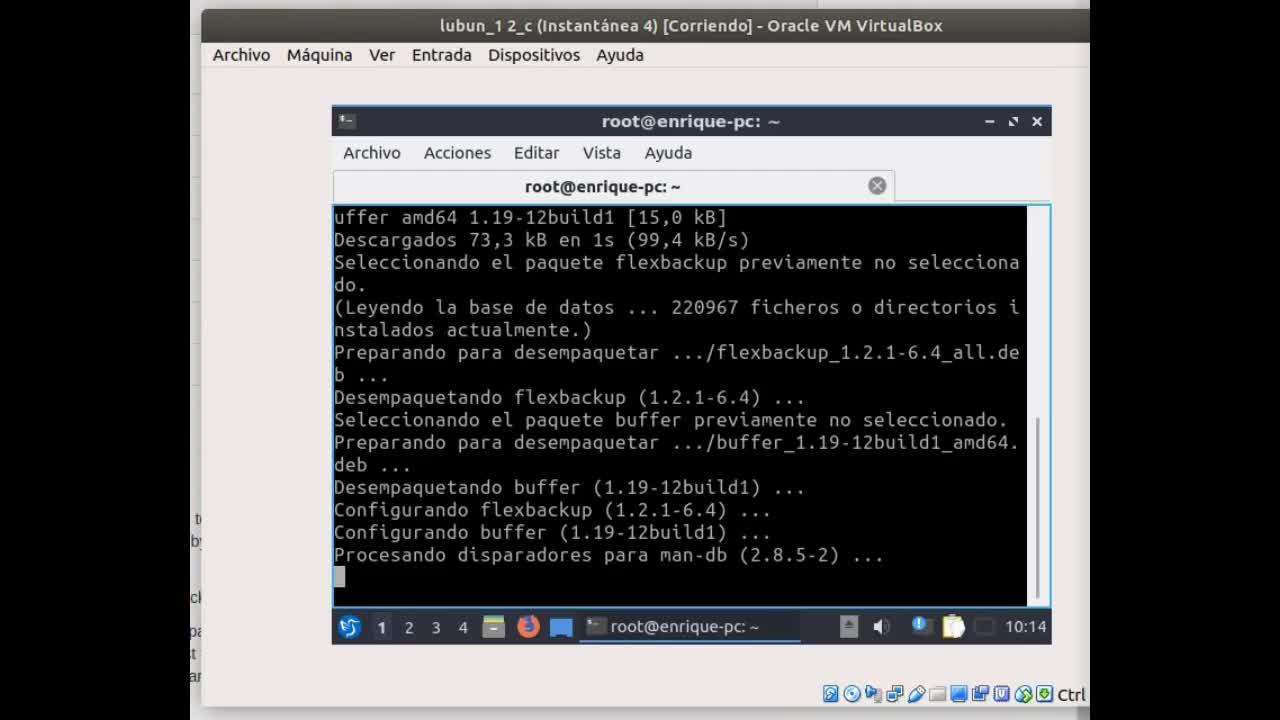The image size is (1280, 720).
Task: Switch to workspace 3
Action: [x=436, y=627]
